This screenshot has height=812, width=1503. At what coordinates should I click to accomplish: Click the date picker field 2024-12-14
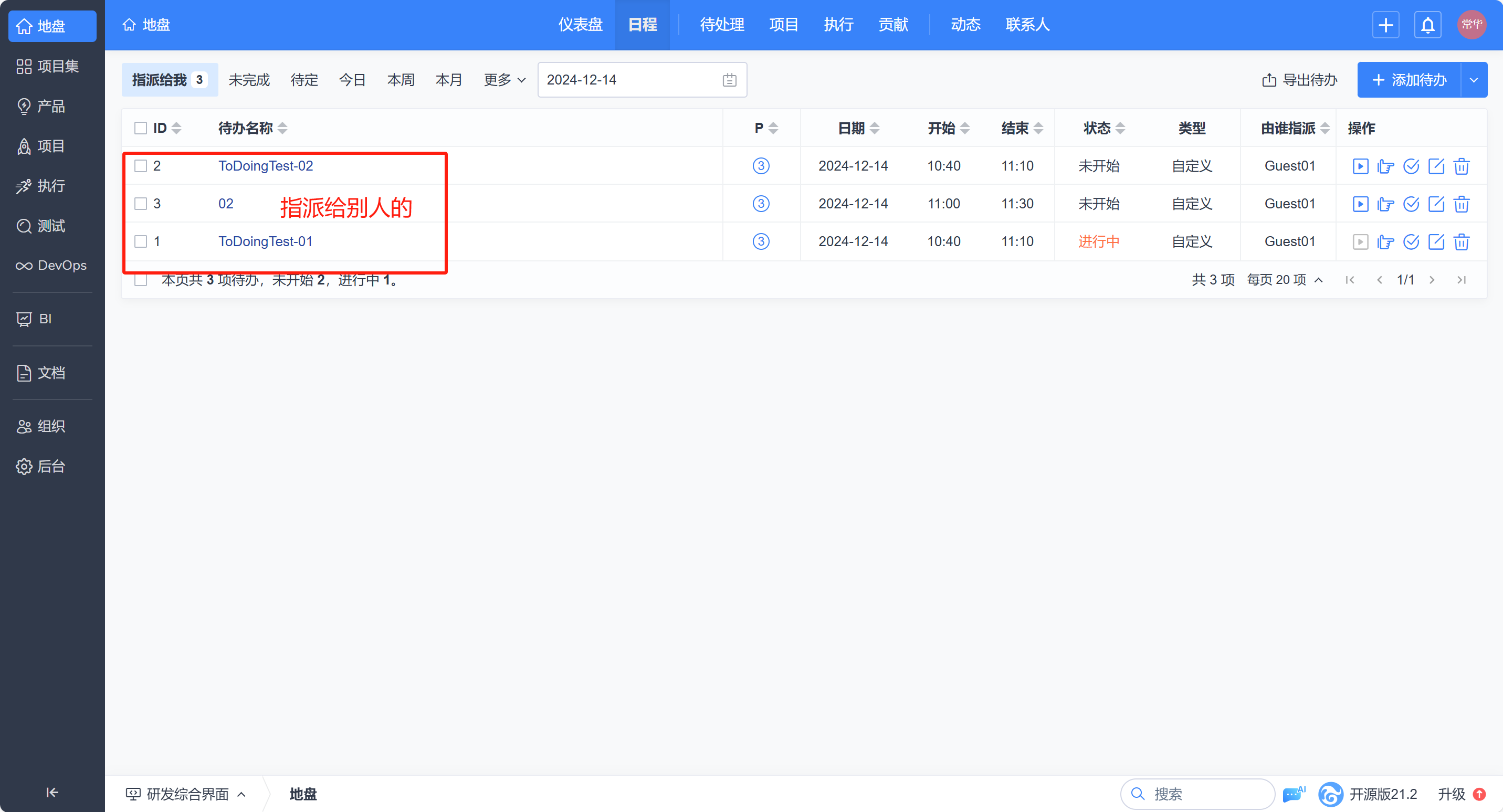641,80
